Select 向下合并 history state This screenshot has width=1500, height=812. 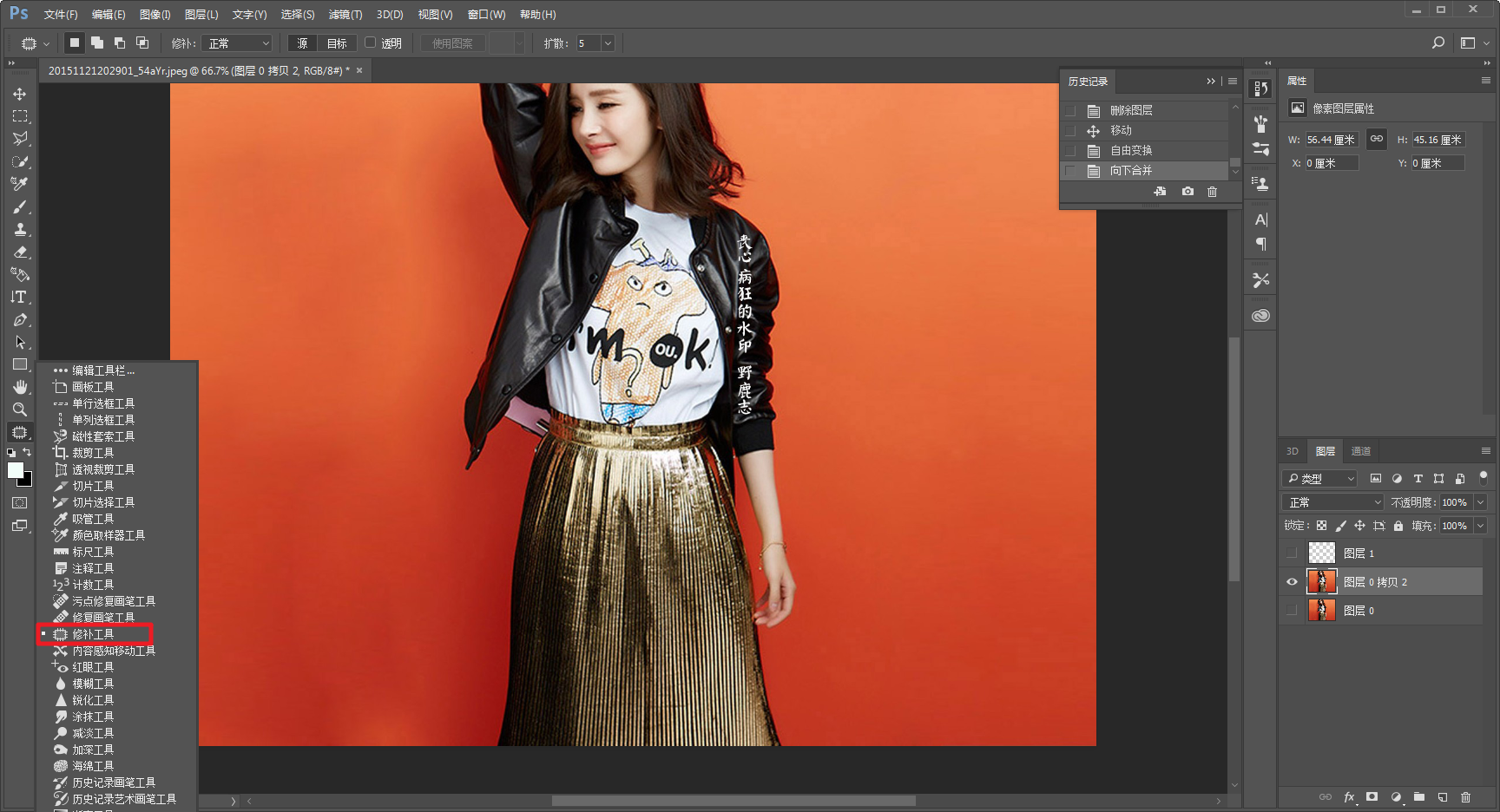[x=1145, y=171]
